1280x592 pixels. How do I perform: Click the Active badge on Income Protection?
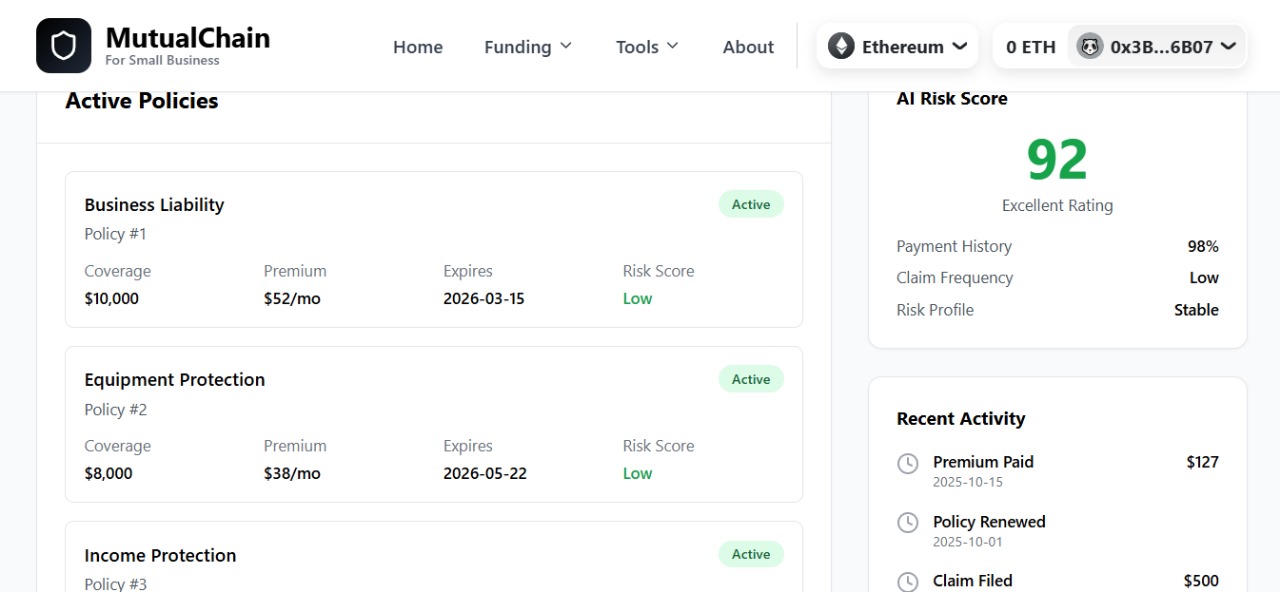[x=751, y=555]
